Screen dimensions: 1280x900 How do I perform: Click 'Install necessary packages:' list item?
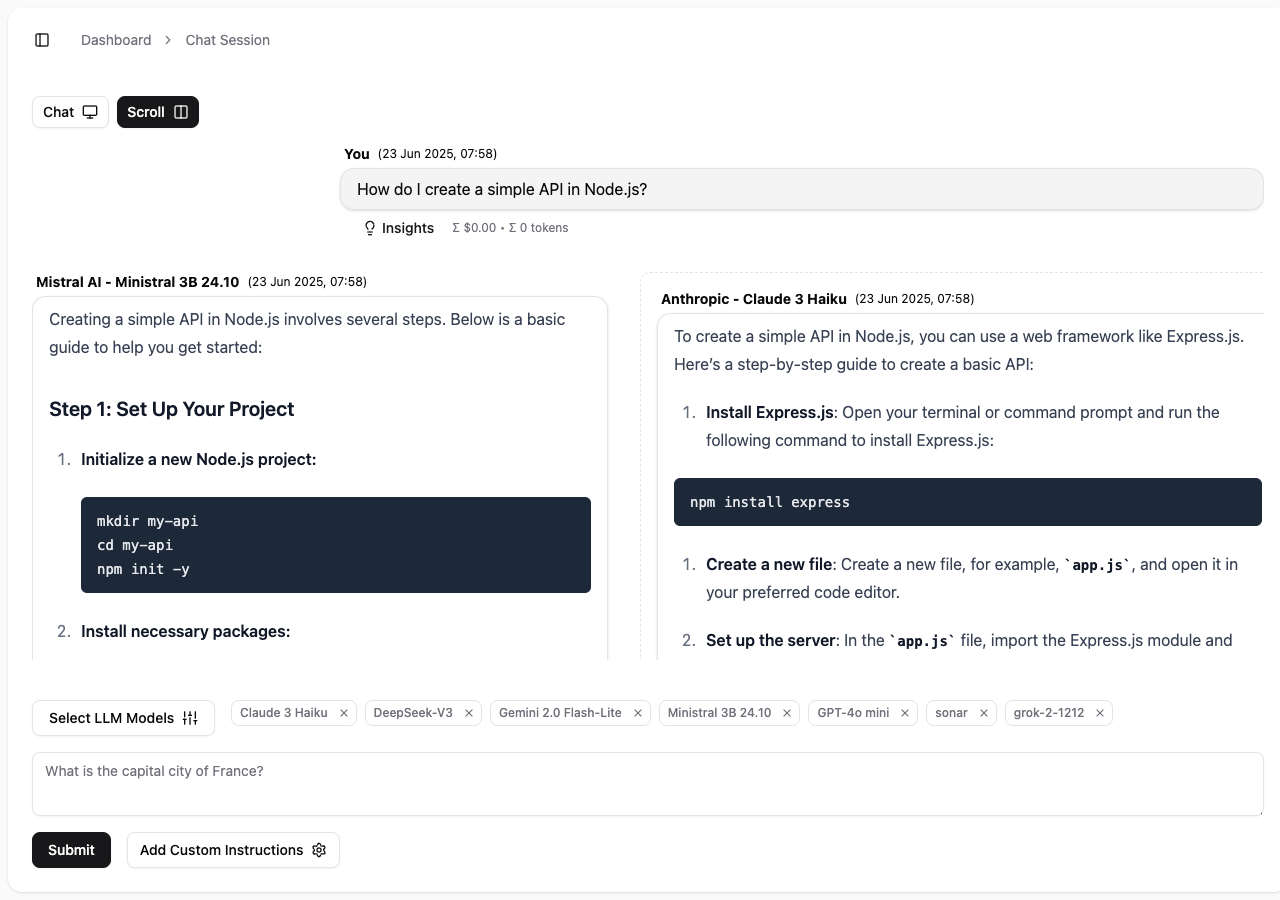185,631
